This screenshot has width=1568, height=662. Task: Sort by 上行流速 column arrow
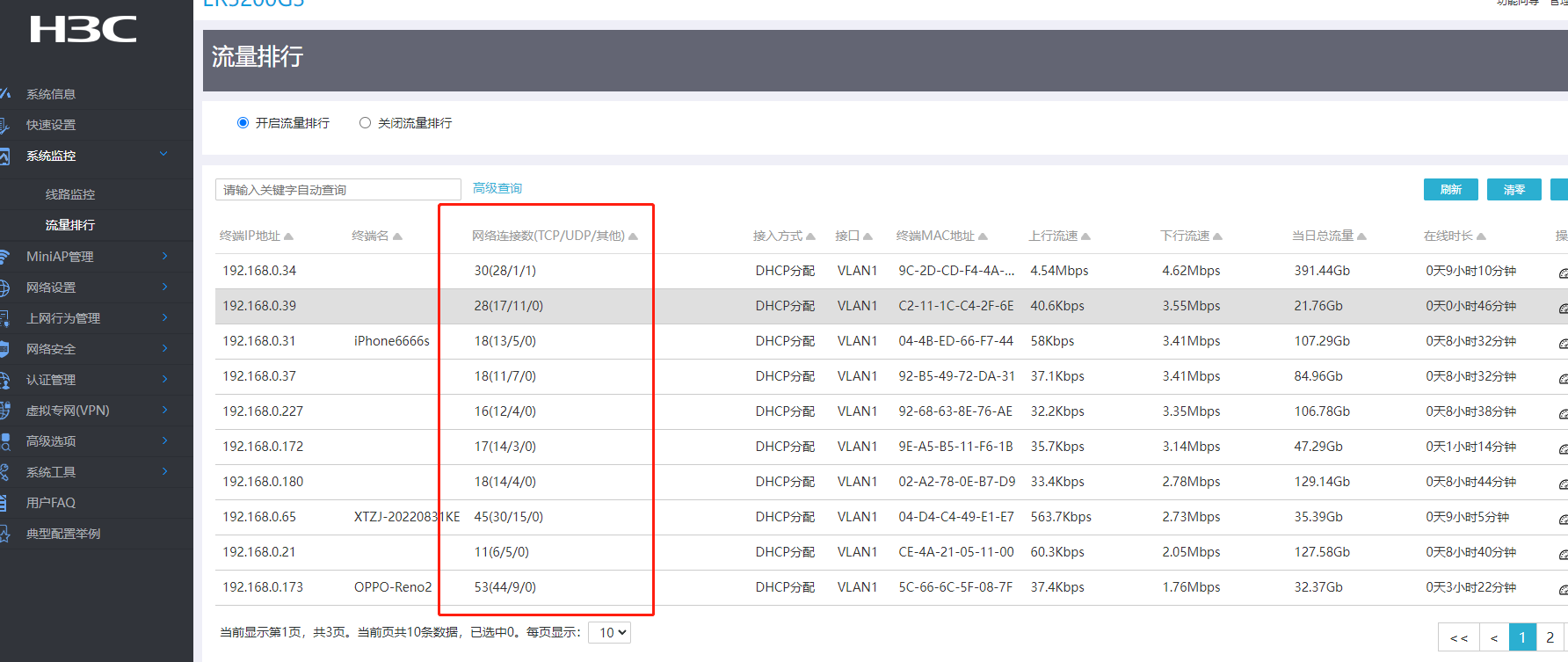coord(1085,236)
